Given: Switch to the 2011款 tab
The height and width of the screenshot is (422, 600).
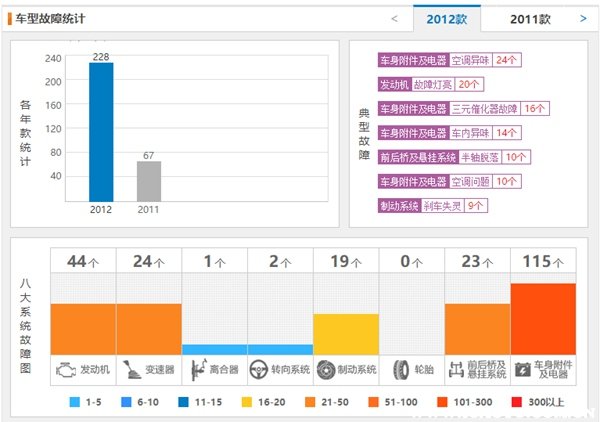Looking at the screenshot, I should pos(530,18).
